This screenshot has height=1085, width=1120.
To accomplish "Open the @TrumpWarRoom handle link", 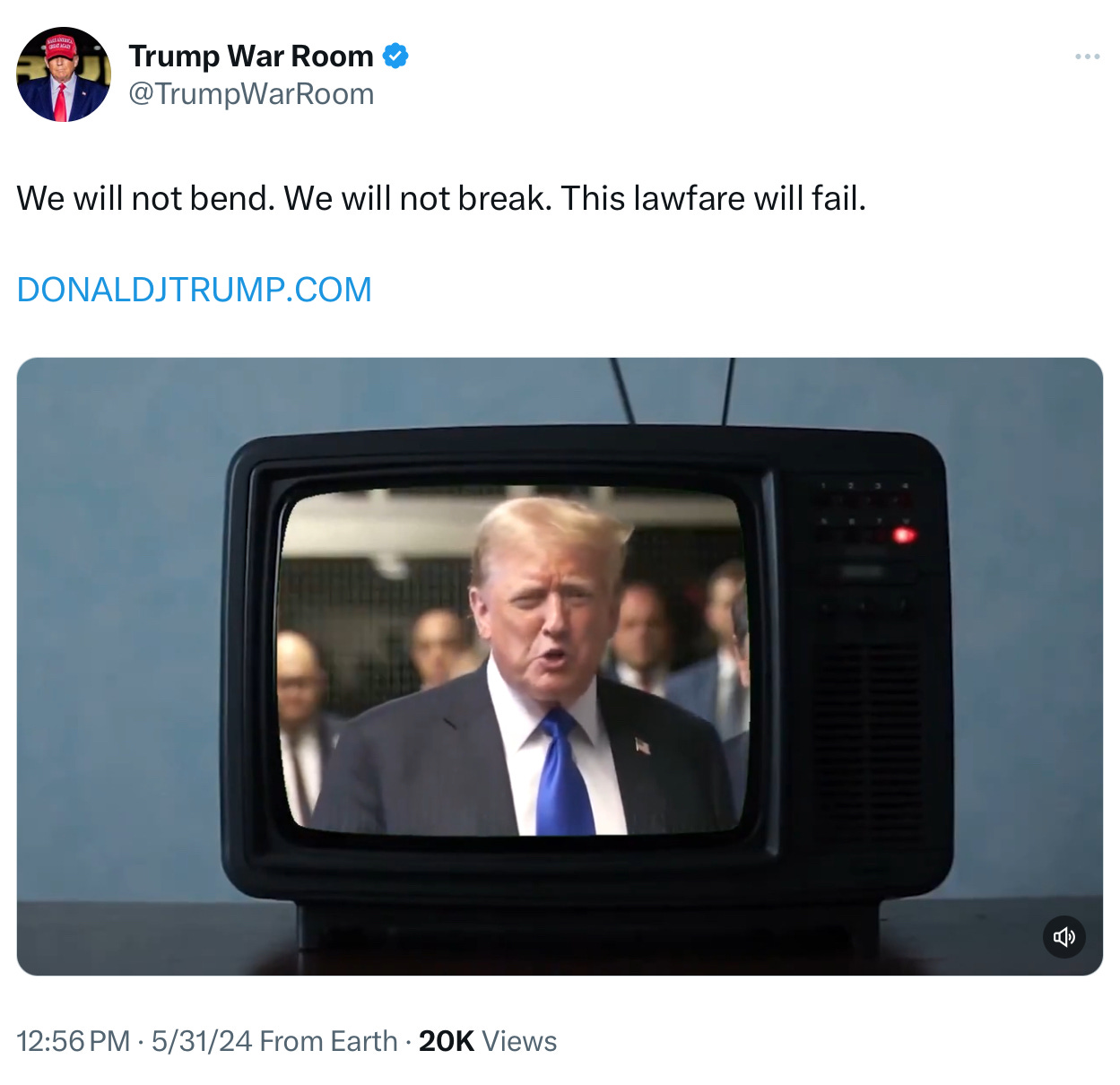I will click(251, 94).
